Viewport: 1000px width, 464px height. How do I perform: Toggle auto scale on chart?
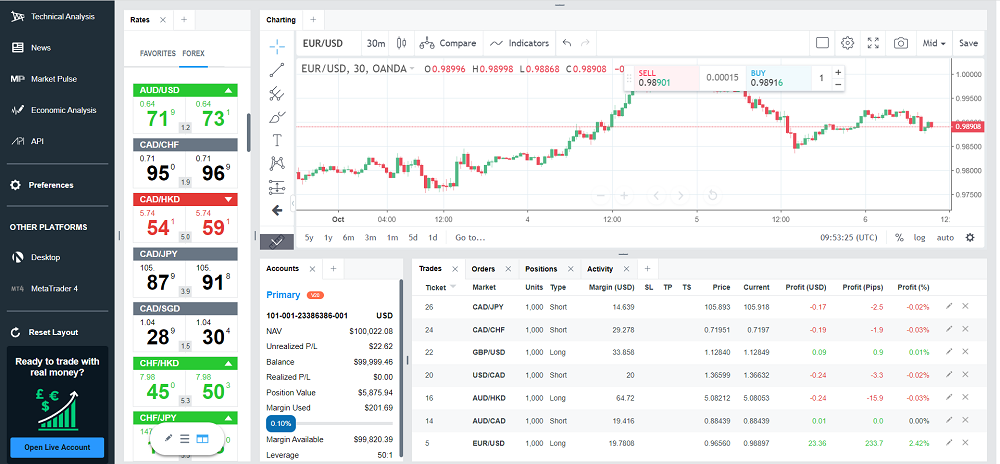pyautogui.click(x=945, y=238)
